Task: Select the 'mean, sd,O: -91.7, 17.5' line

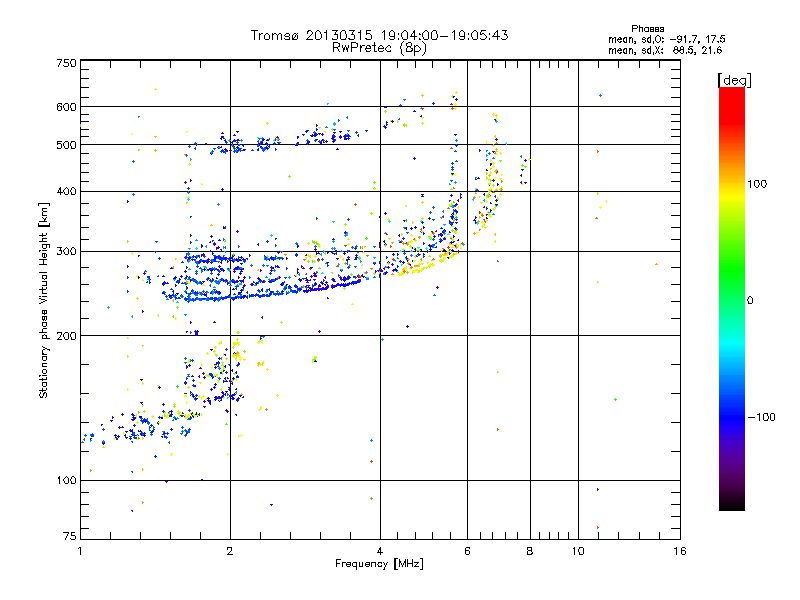Action: (667, 39)
